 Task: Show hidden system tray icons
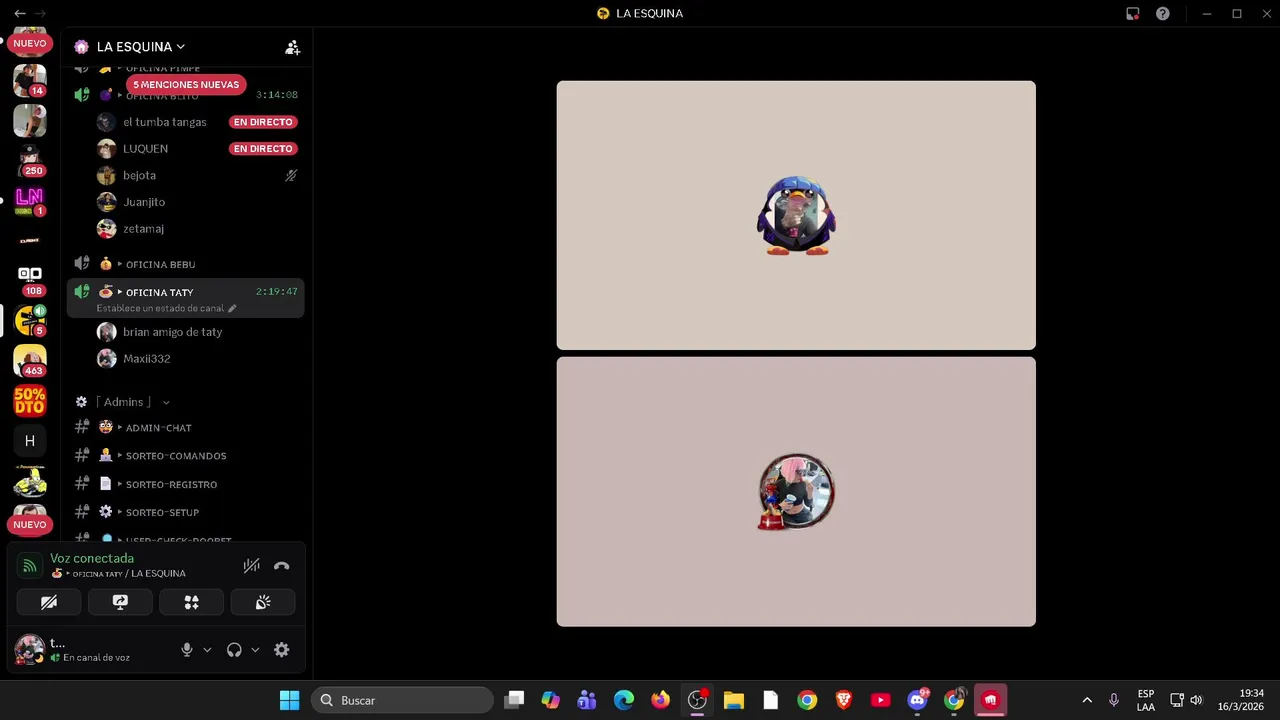[1087, 700]
